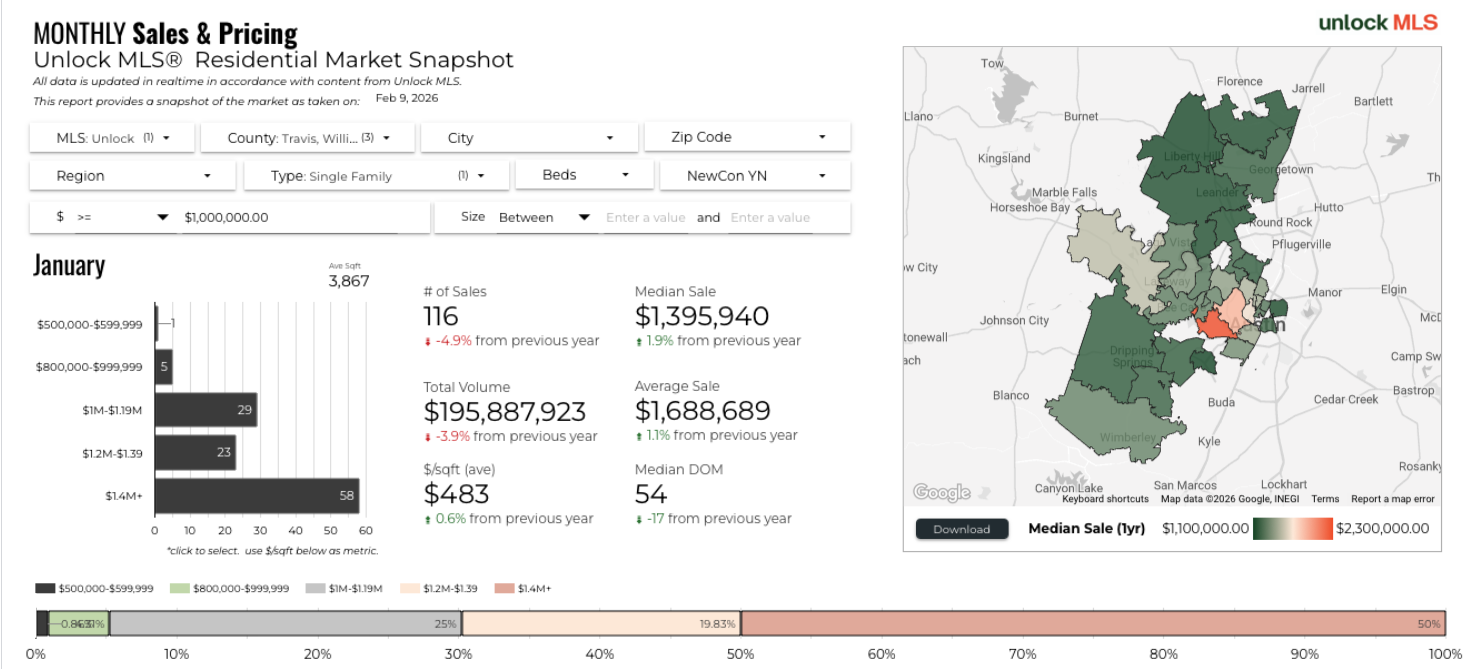Click the green $800,000-$999,999 legend swatch
Viewport: 1468px width, 669px height.
[x=181, y=589]
